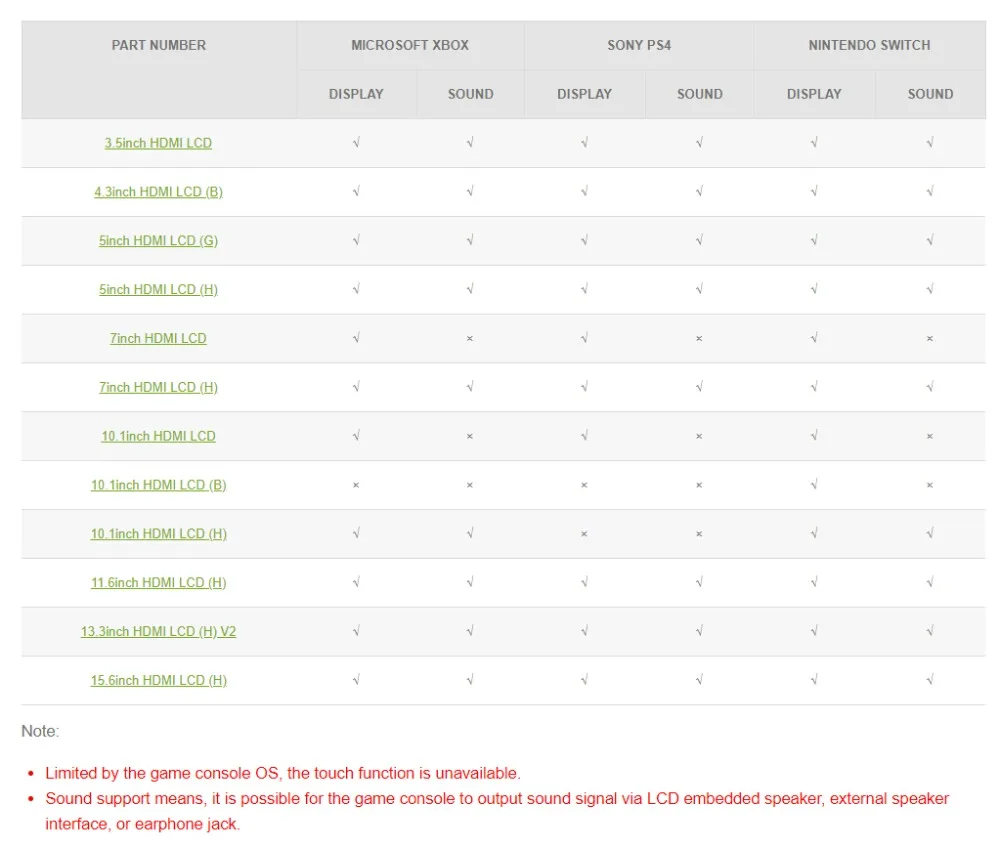This screenshot has height=848, width=1000.
Task: Click the PS4 sound cross for 10.1inch HDMI LCD (B)
Action: click(x=699, y=485)
